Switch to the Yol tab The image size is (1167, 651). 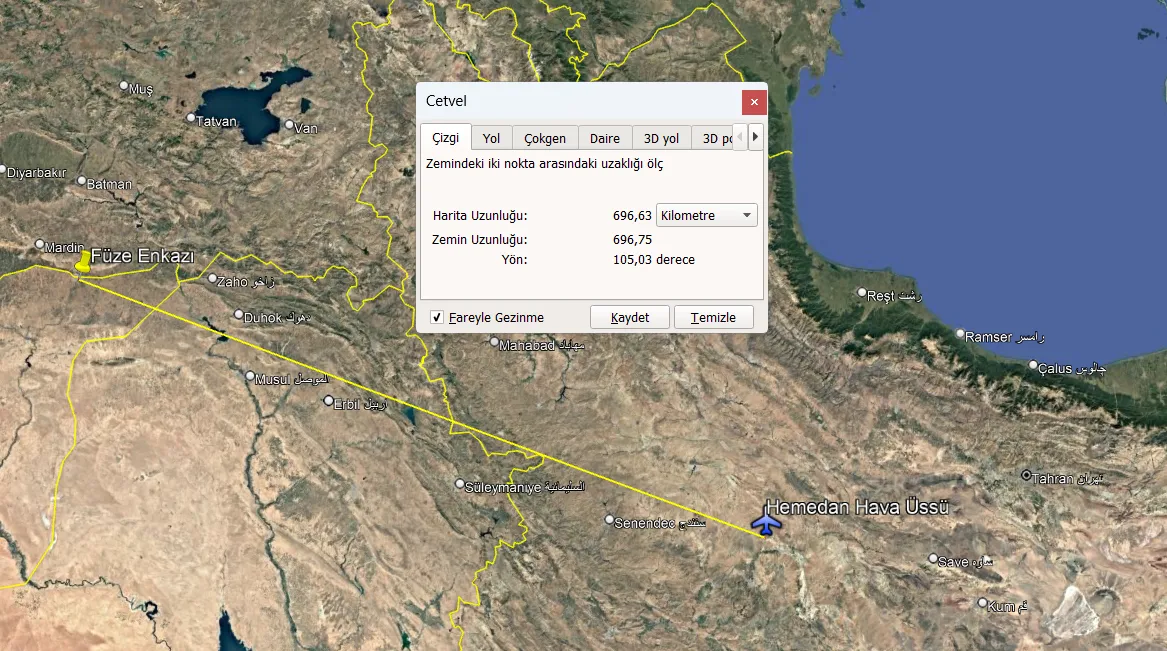pyautogui.click(x=491, y=138)
